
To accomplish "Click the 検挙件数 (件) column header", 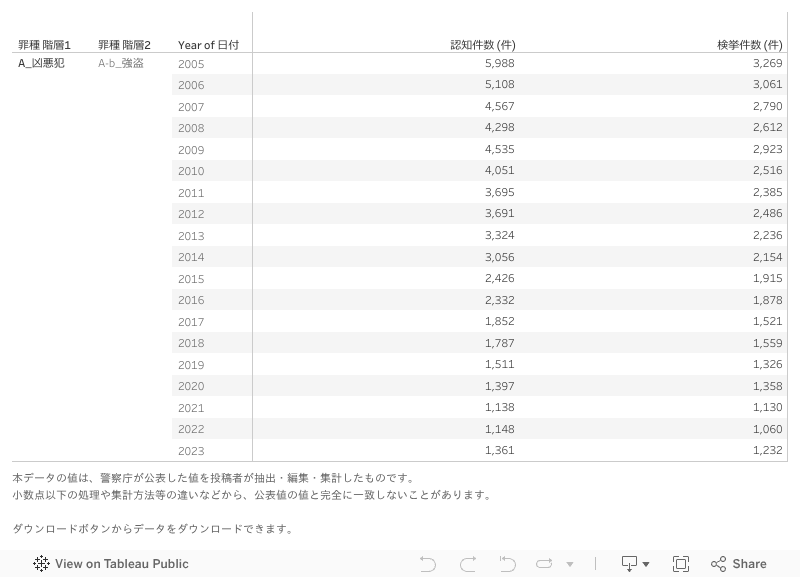I will pos(749,45).
